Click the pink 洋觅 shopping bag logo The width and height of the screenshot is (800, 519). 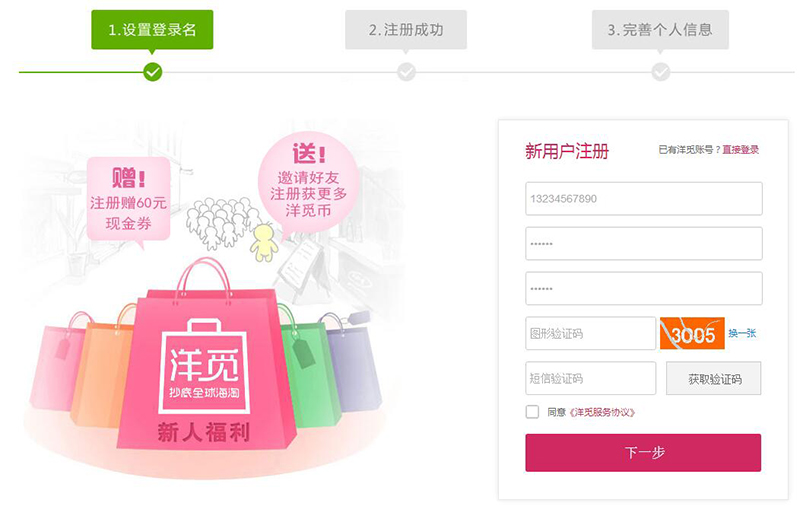(204, 367)
